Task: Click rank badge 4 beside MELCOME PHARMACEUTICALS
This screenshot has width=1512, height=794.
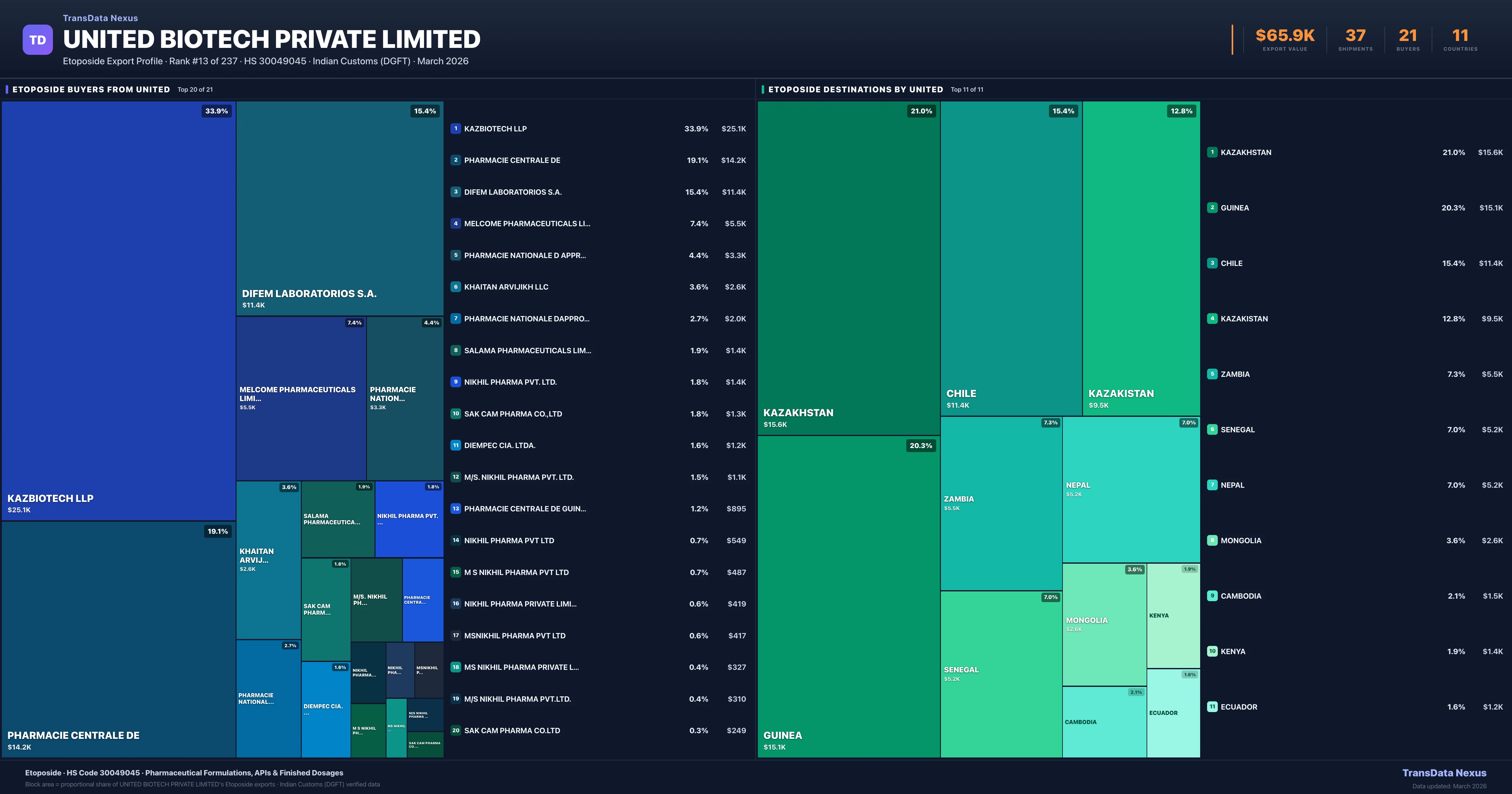Action: point(455,224)
